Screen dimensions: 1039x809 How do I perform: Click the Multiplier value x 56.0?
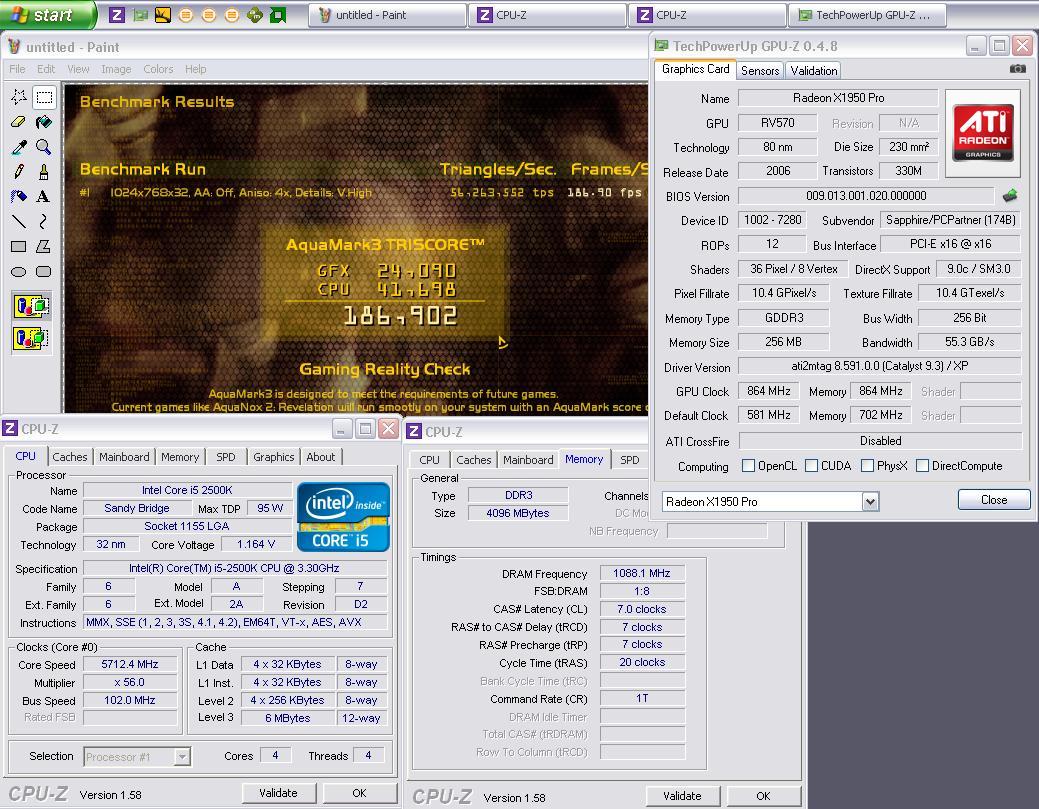(130, 682)
